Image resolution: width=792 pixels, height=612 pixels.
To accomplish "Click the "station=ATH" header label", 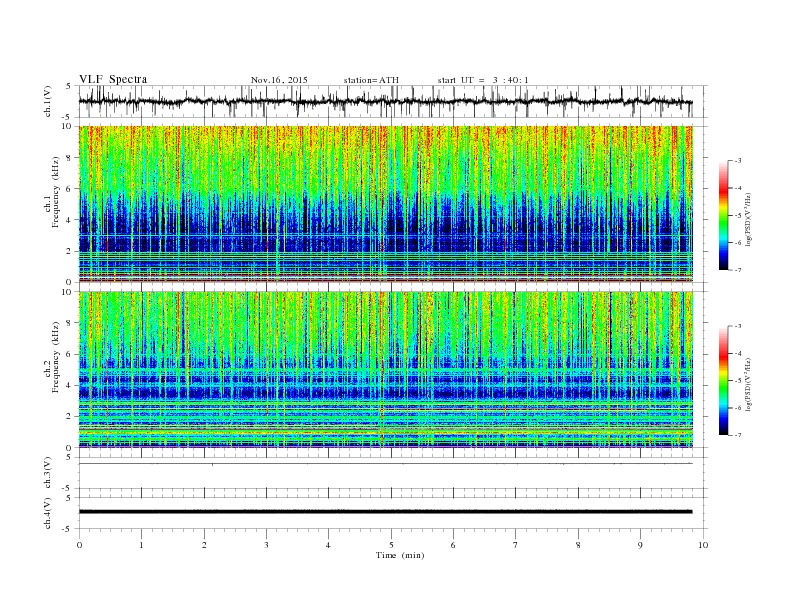I will [371, 80].
